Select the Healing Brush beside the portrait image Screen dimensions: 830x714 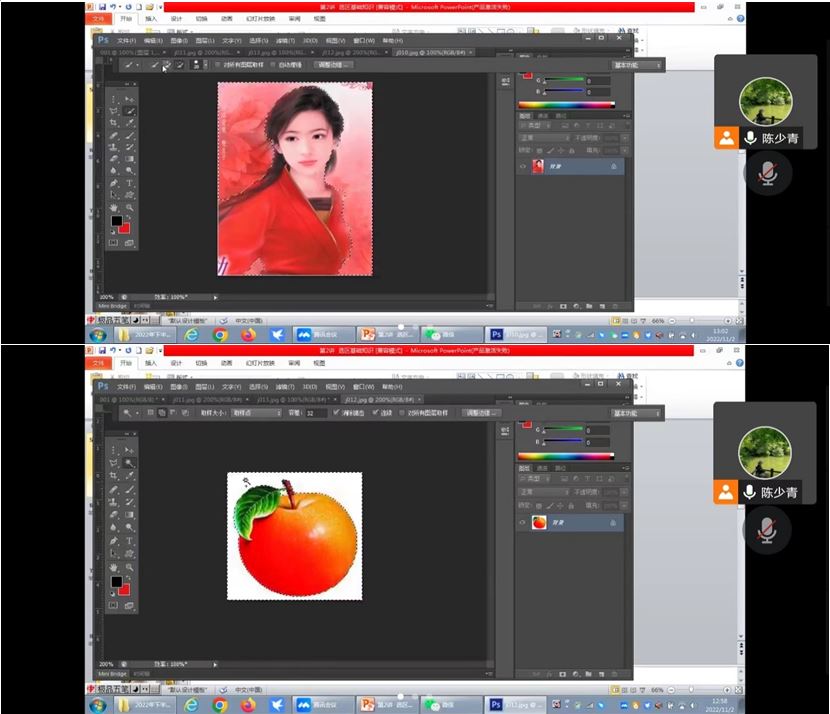(x=113, y=135)
